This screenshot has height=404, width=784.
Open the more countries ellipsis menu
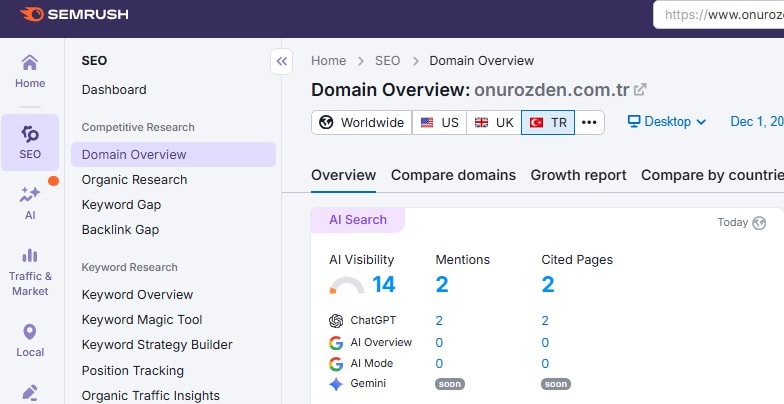coord(589,123)
